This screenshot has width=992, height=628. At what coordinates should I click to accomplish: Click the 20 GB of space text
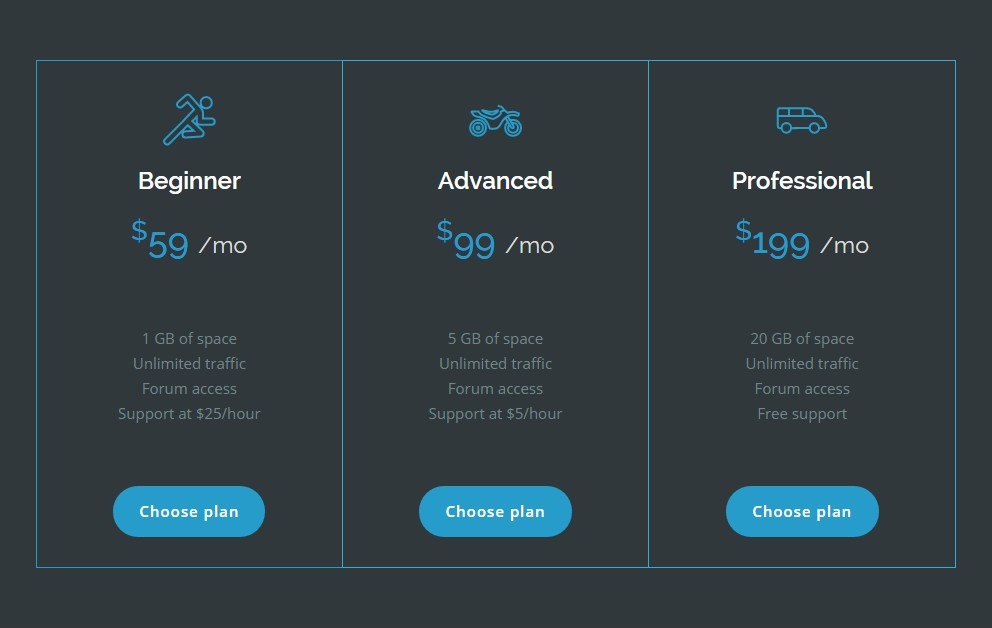(802, 338)
